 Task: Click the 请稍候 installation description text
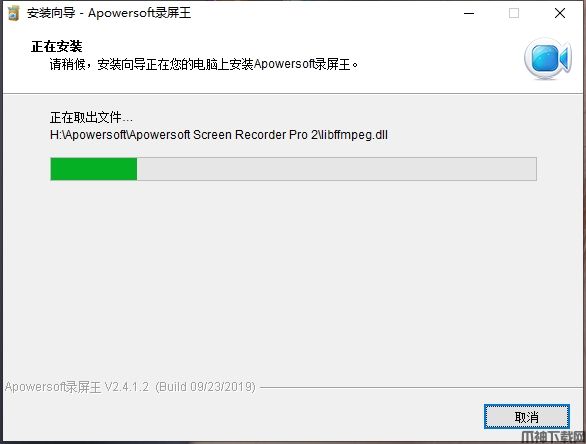[x=204, y=64]
